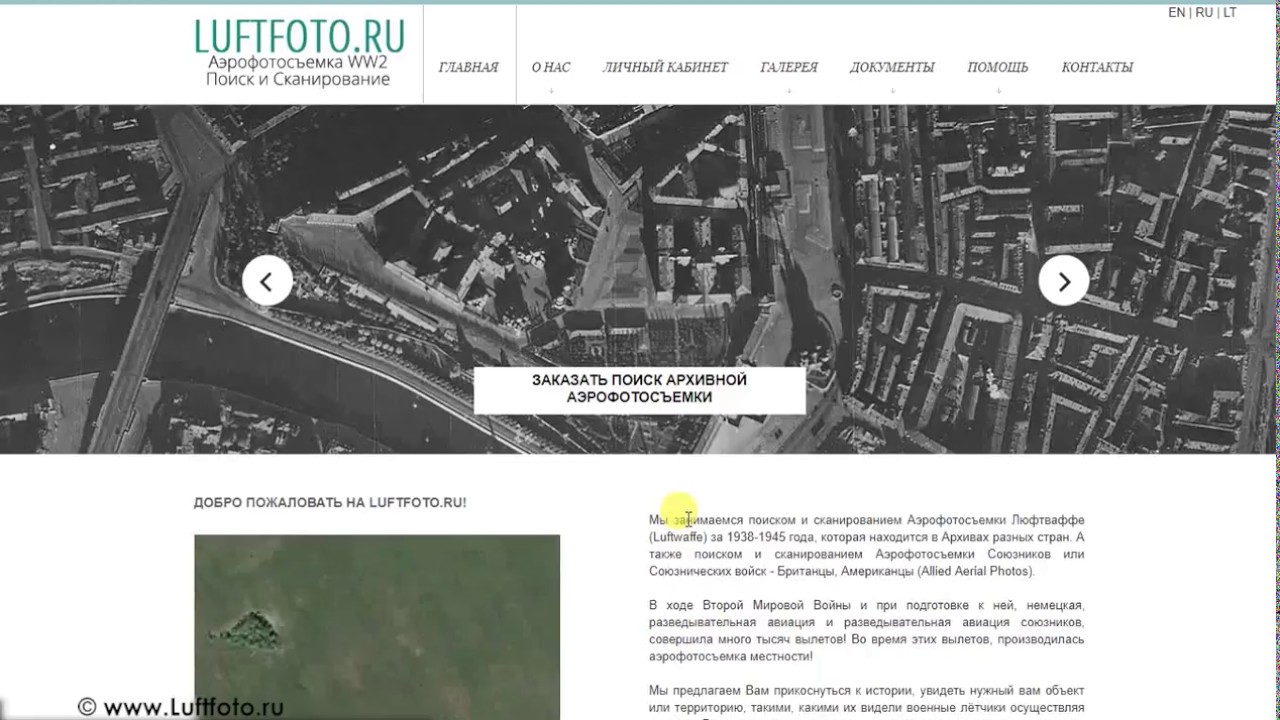Open the ГЛАВНАЯ menu item

click(x=468, y=67)
